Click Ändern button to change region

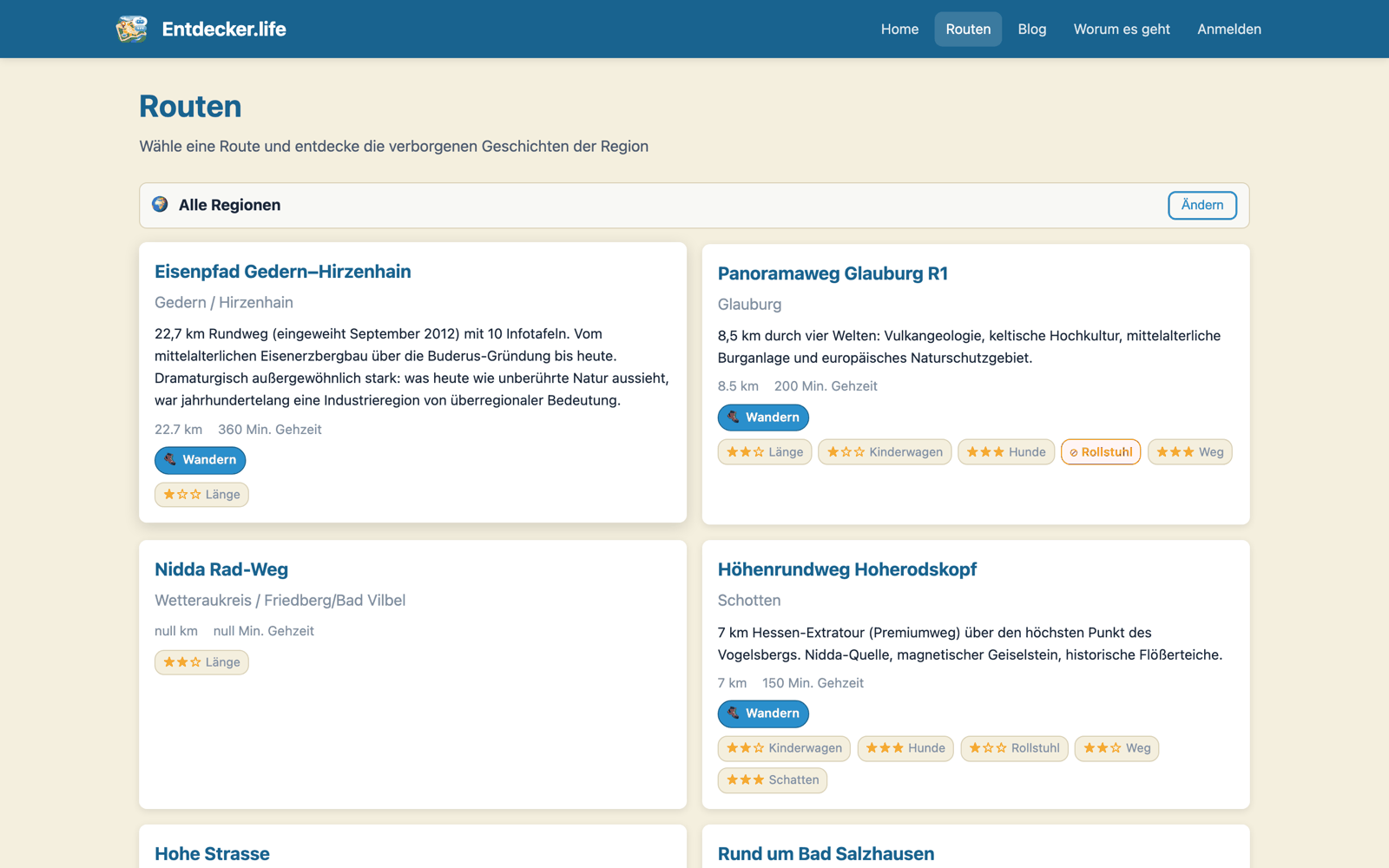1202,205
